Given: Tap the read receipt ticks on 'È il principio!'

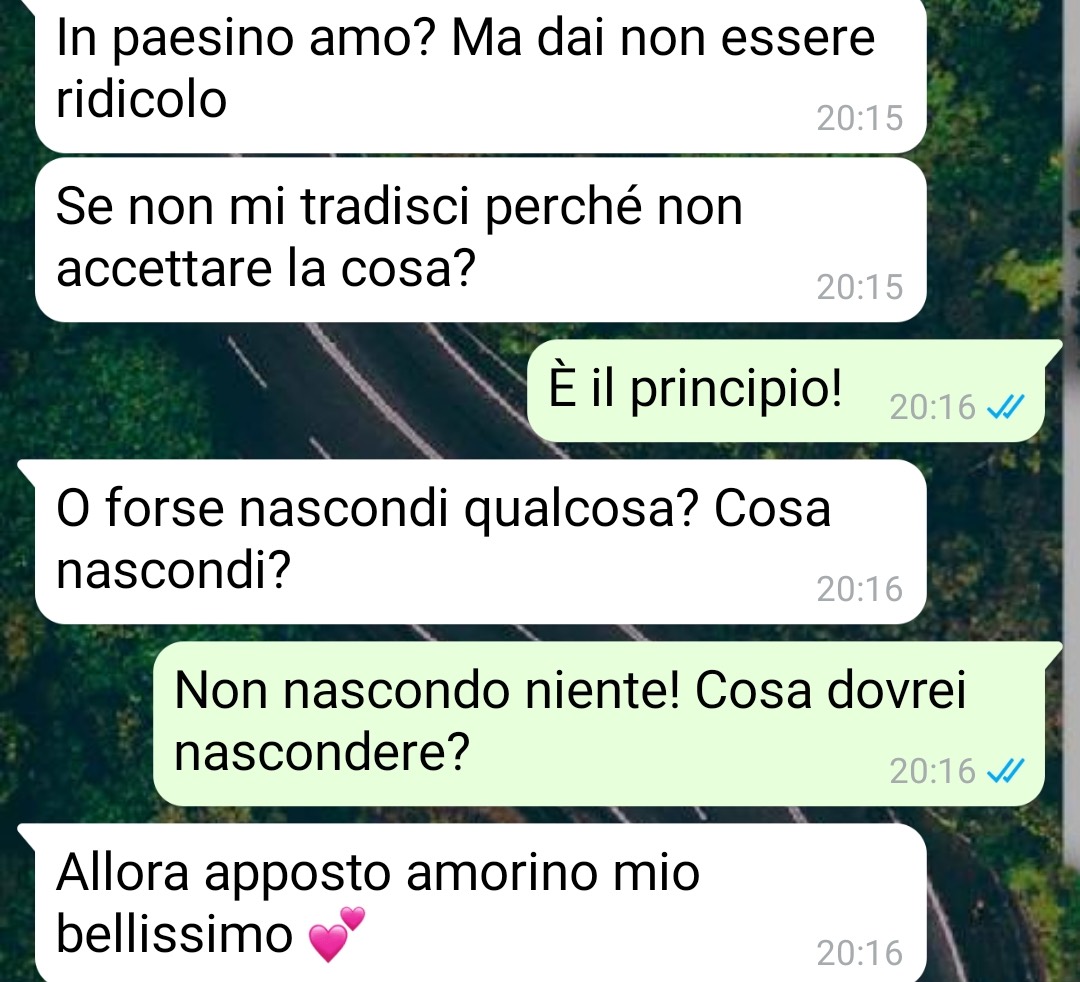Looking at the screenshot, I should 1006,406.
